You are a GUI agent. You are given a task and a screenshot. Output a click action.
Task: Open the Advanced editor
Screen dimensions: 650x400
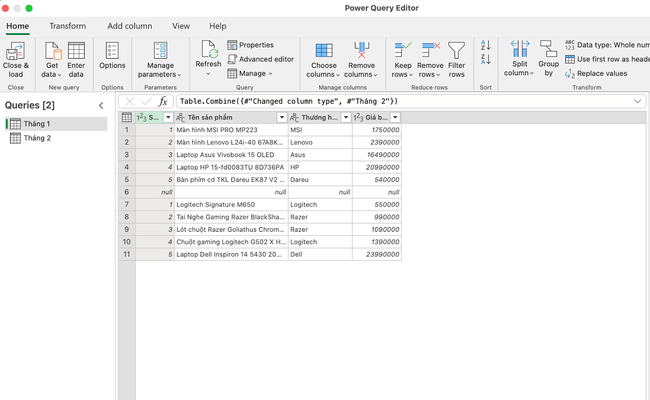261,59
